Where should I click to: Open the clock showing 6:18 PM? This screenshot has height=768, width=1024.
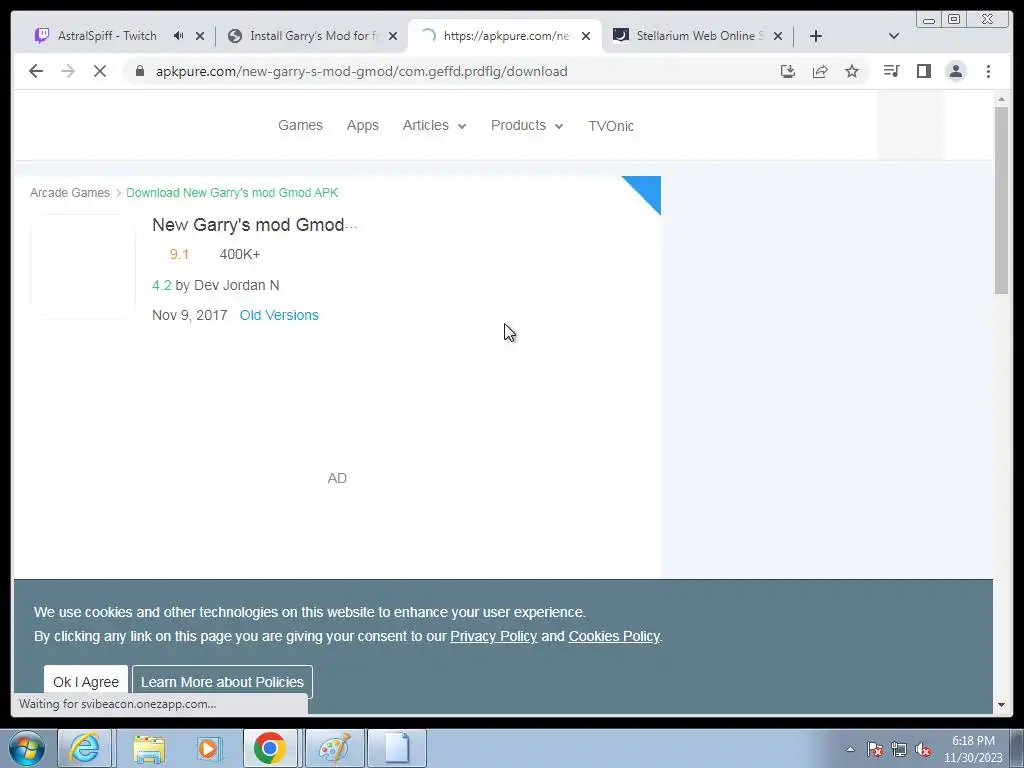pos(973,748)
